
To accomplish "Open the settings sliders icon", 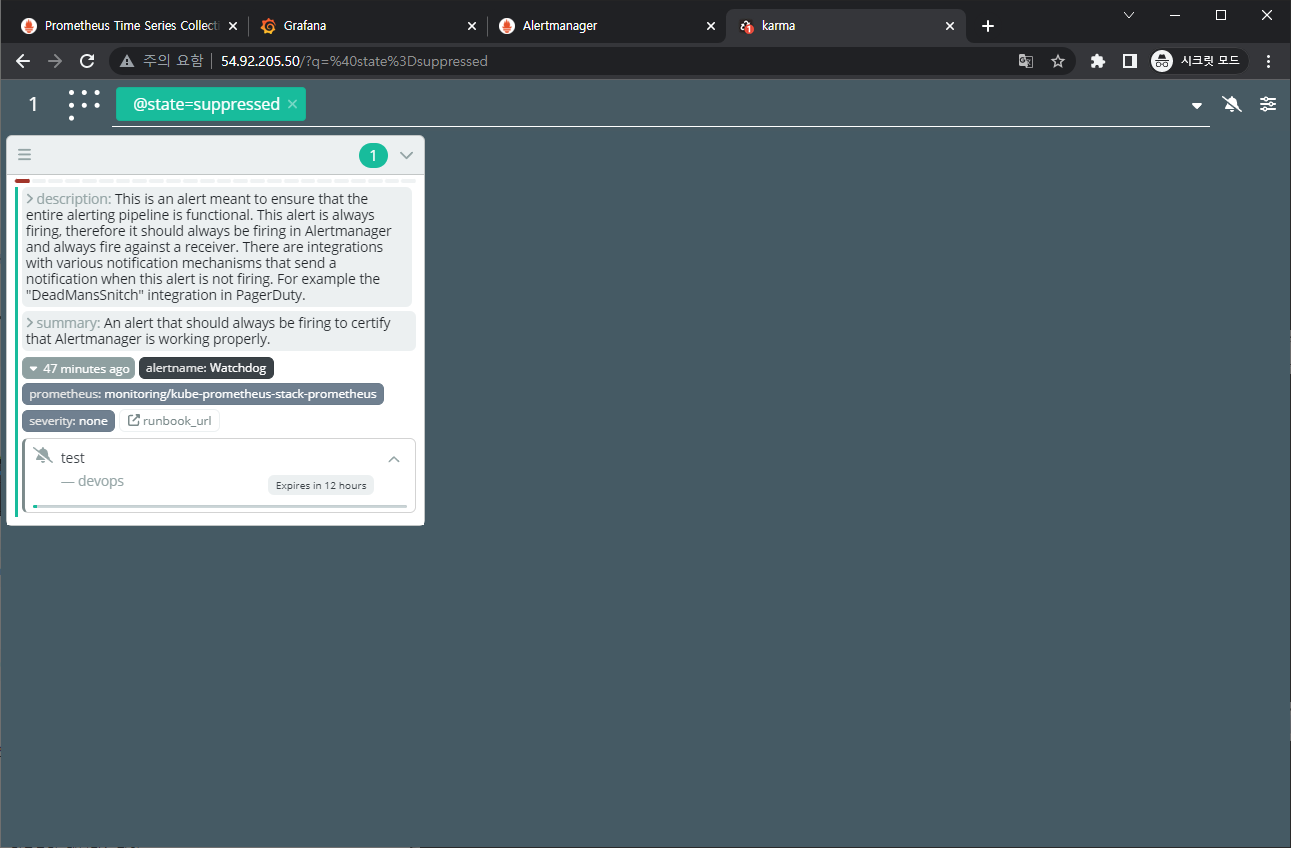I will (x=1268, y=104).
